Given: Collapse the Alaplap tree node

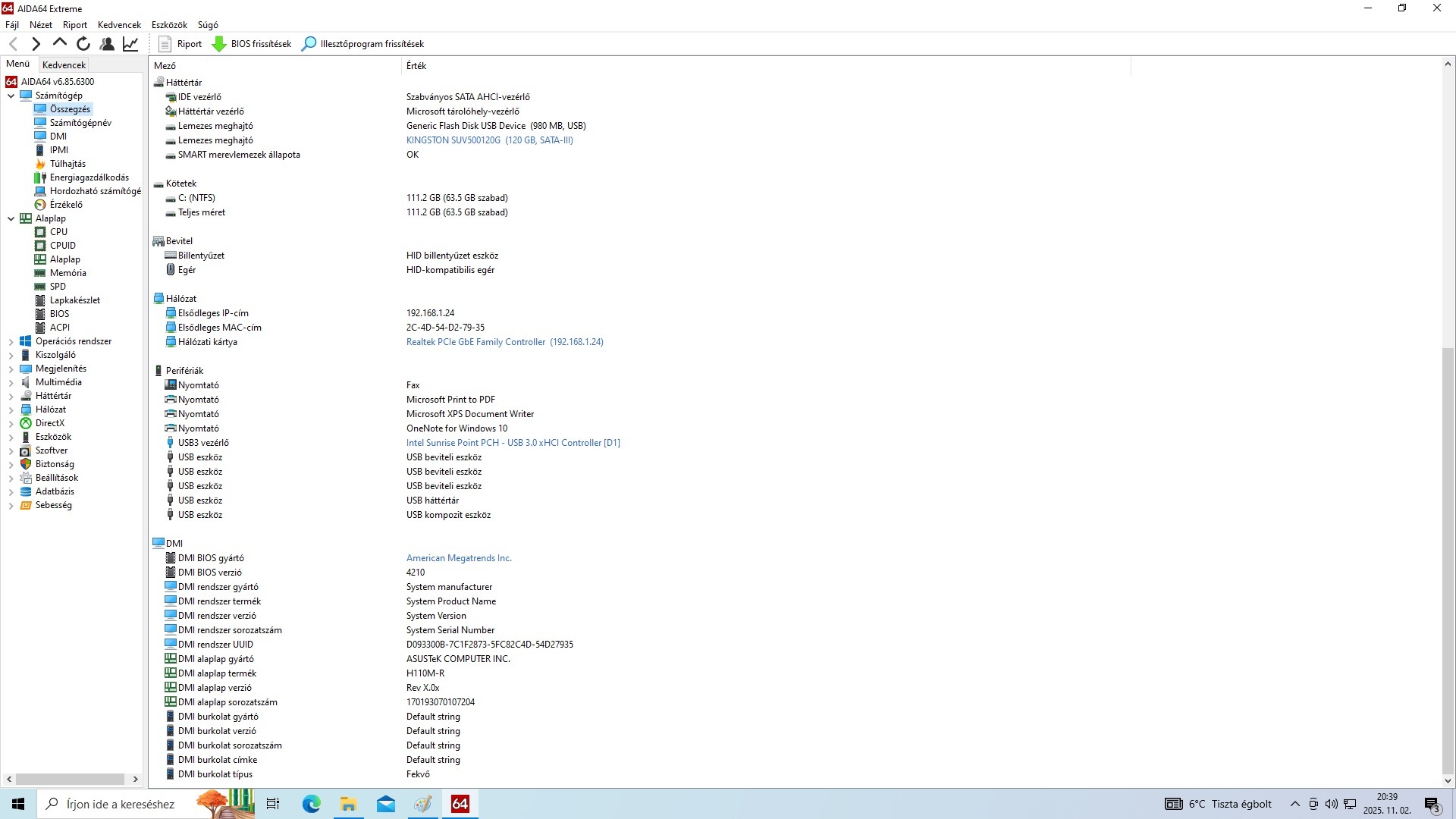Looking at the screenshot, I should [11, 218].
